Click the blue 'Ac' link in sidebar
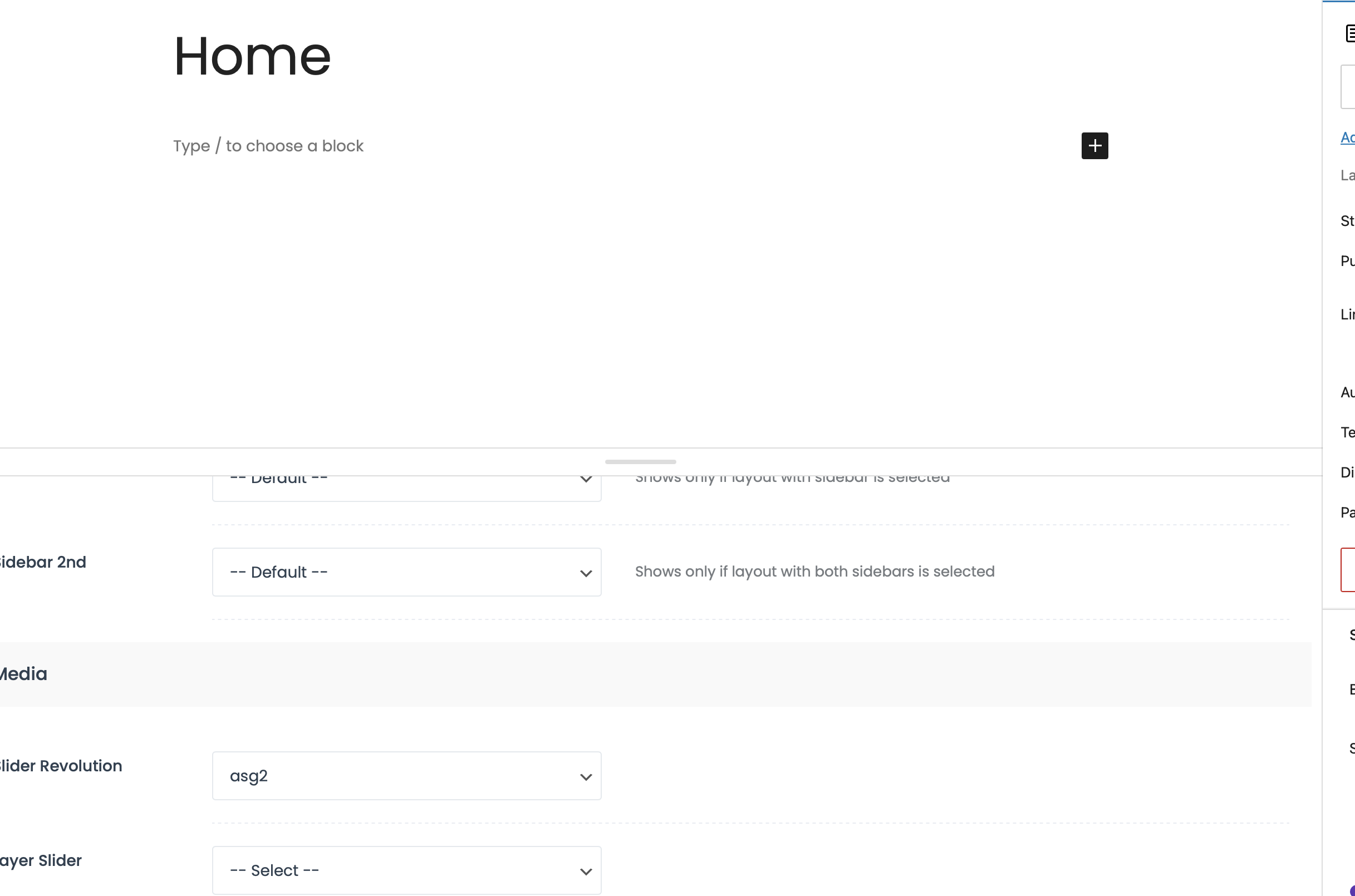This screenshot has width=1355, height=896. [1348, 137]
